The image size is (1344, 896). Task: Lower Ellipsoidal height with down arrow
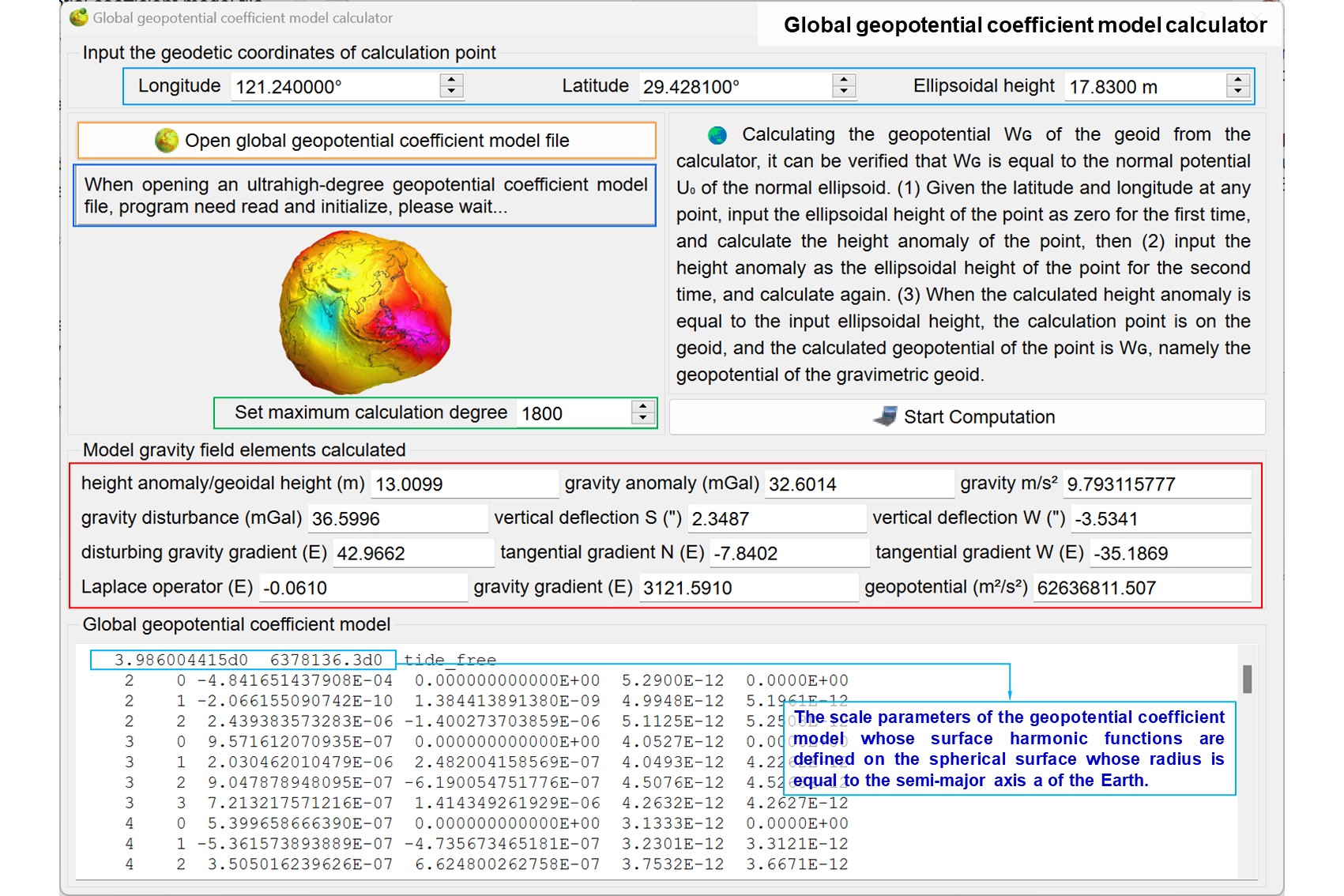click(x=1237, y=92)
